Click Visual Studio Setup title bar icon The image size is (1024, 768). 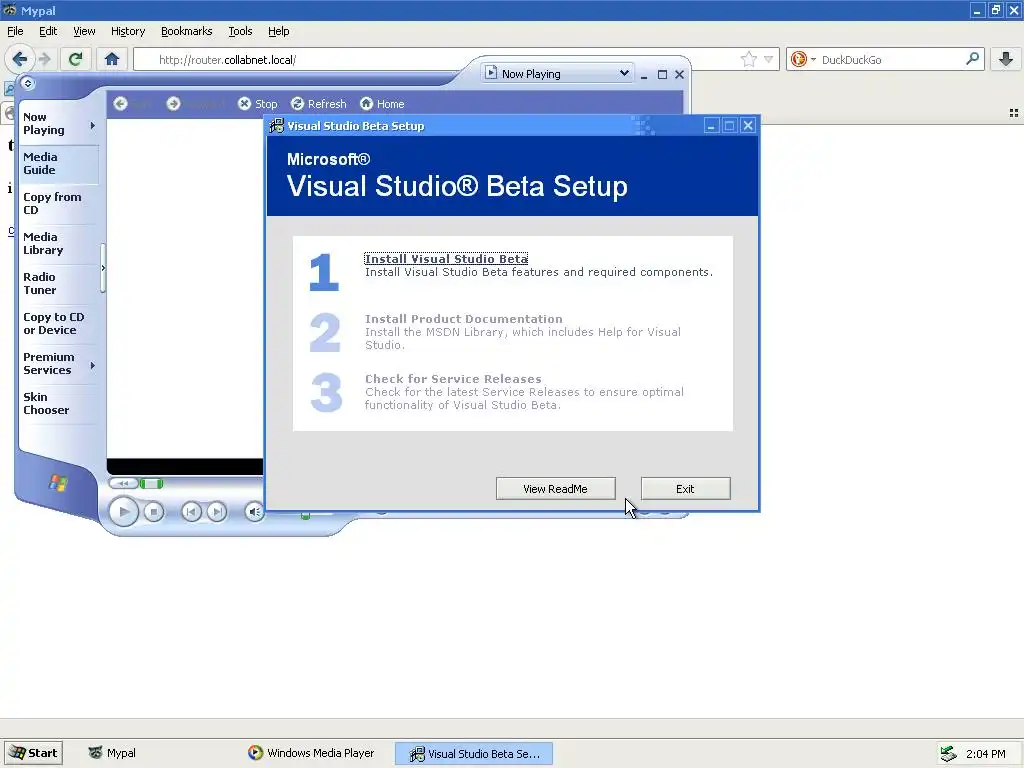(x=277, y=125)
